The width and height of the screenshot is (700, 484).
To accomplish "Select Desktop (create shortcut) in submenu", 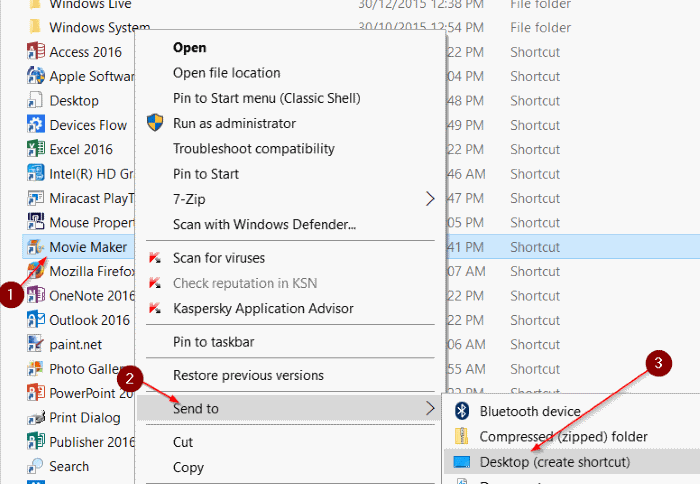I will click(x=554, y=462).
